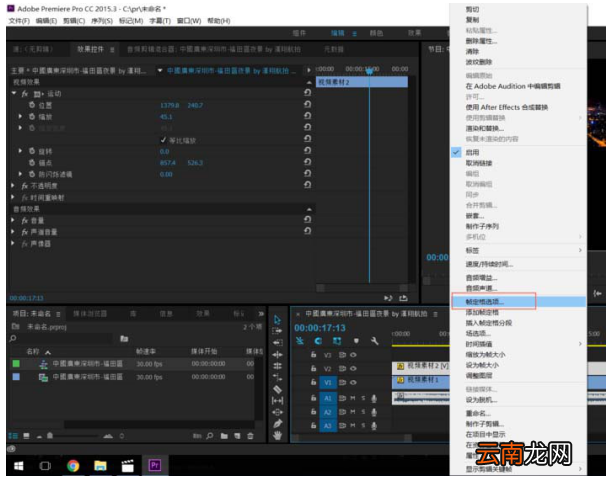The width and height of the screenshot is (609, 482).
Task: Open the clip selector dropdown in Effect Controls
Action: tap(160, 70)
